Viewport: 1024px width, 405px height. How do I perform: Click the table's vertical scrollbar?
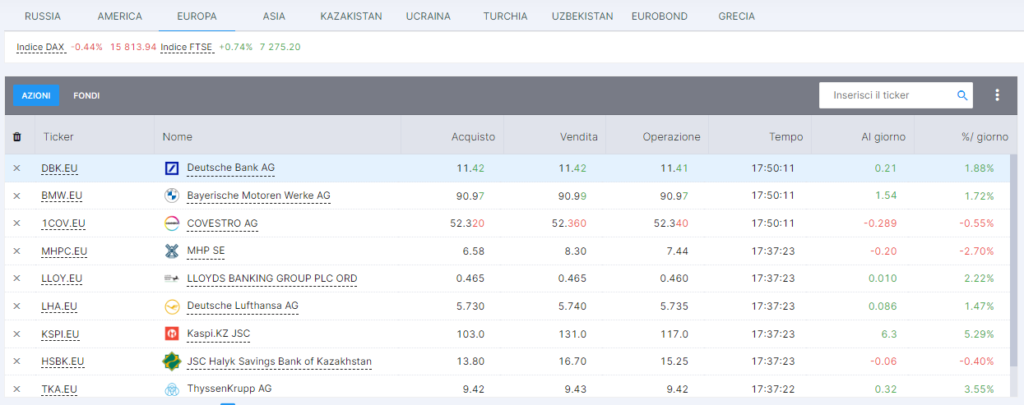pos(1013,261)
